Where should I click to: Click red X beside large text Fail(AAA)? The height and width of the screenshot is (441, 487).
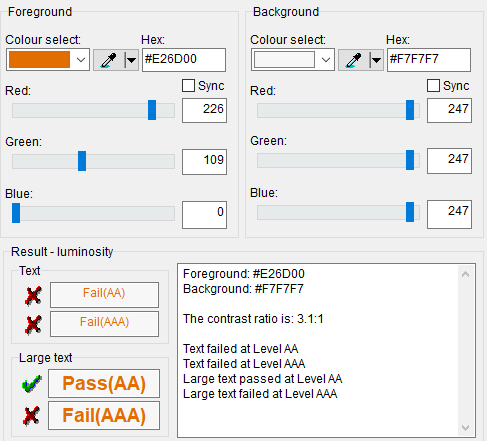click(x=32, y=416)
